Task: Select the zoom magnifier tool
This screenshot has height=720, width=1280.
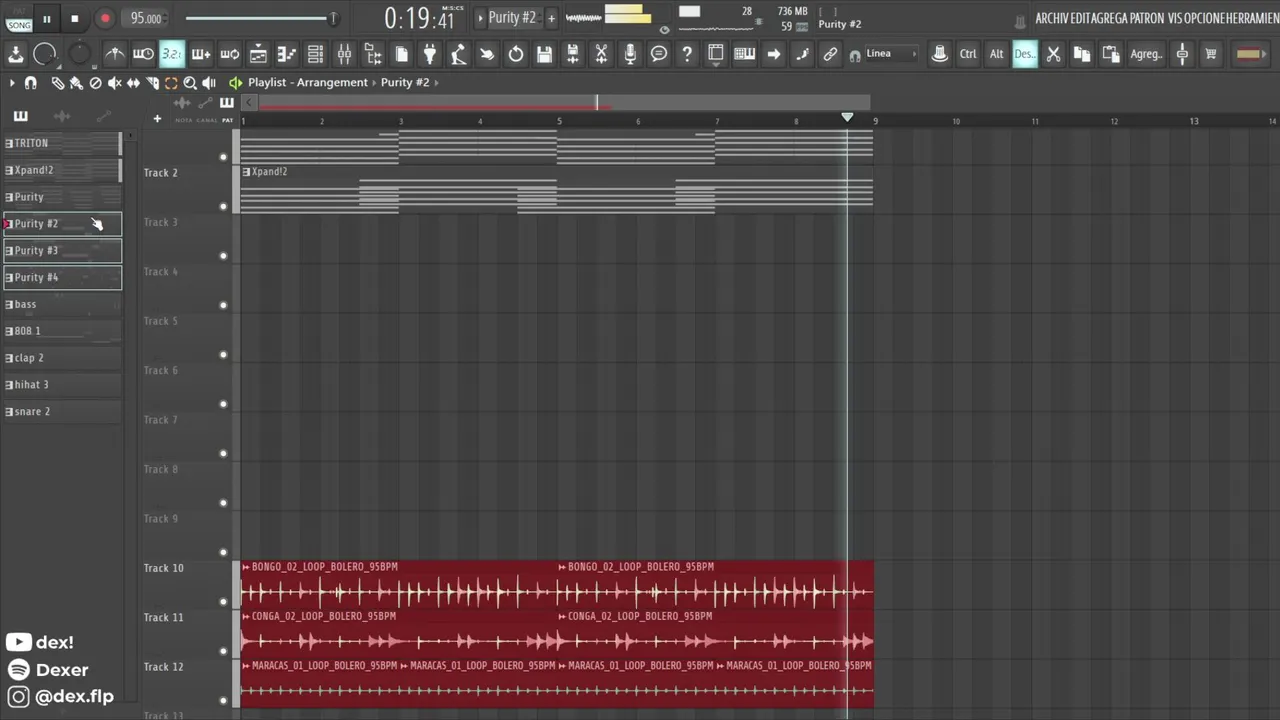Action: (190, 83)
